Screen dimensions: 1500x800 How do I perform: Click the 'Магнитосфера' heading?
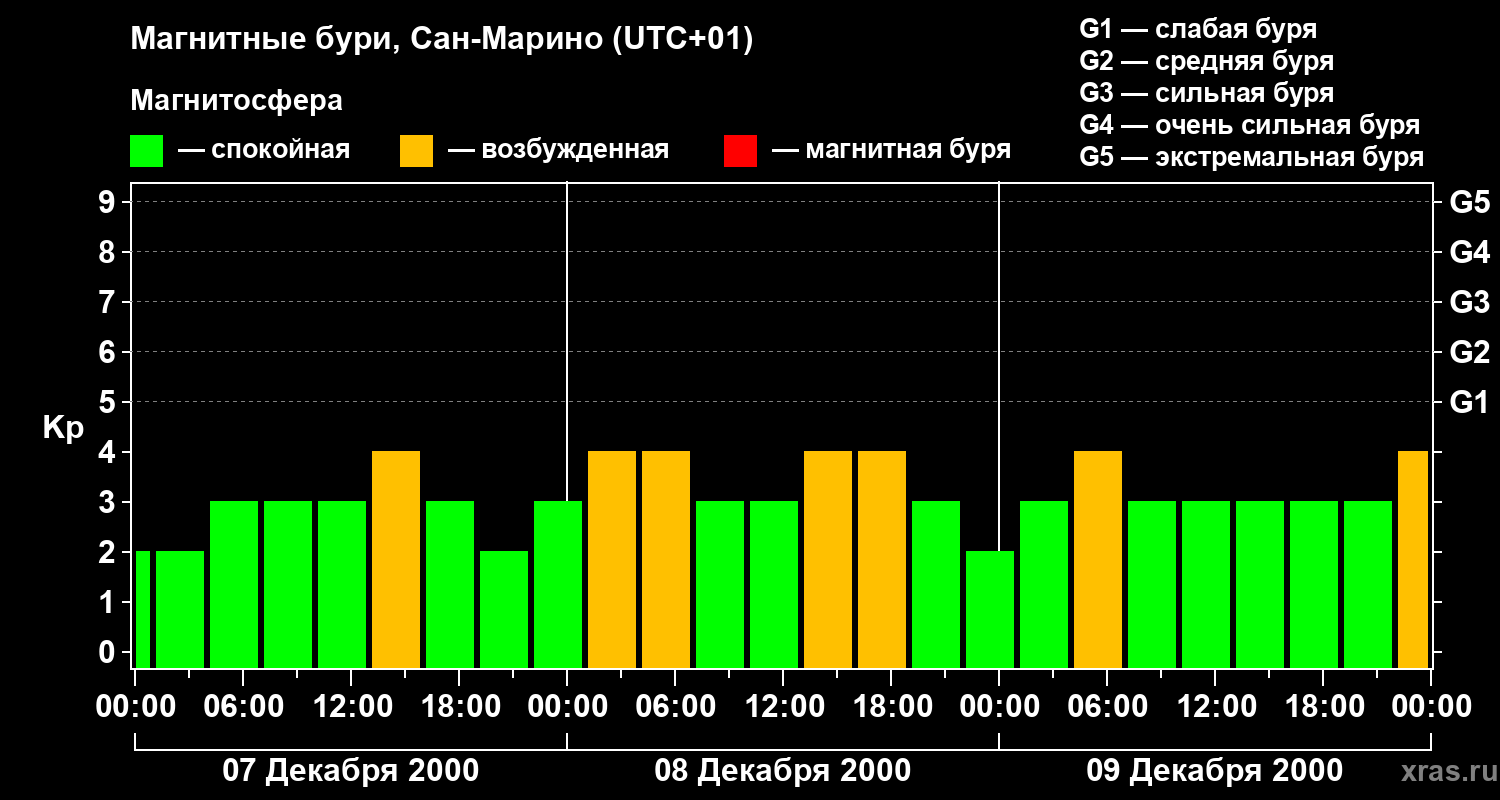tap(236, 101)
